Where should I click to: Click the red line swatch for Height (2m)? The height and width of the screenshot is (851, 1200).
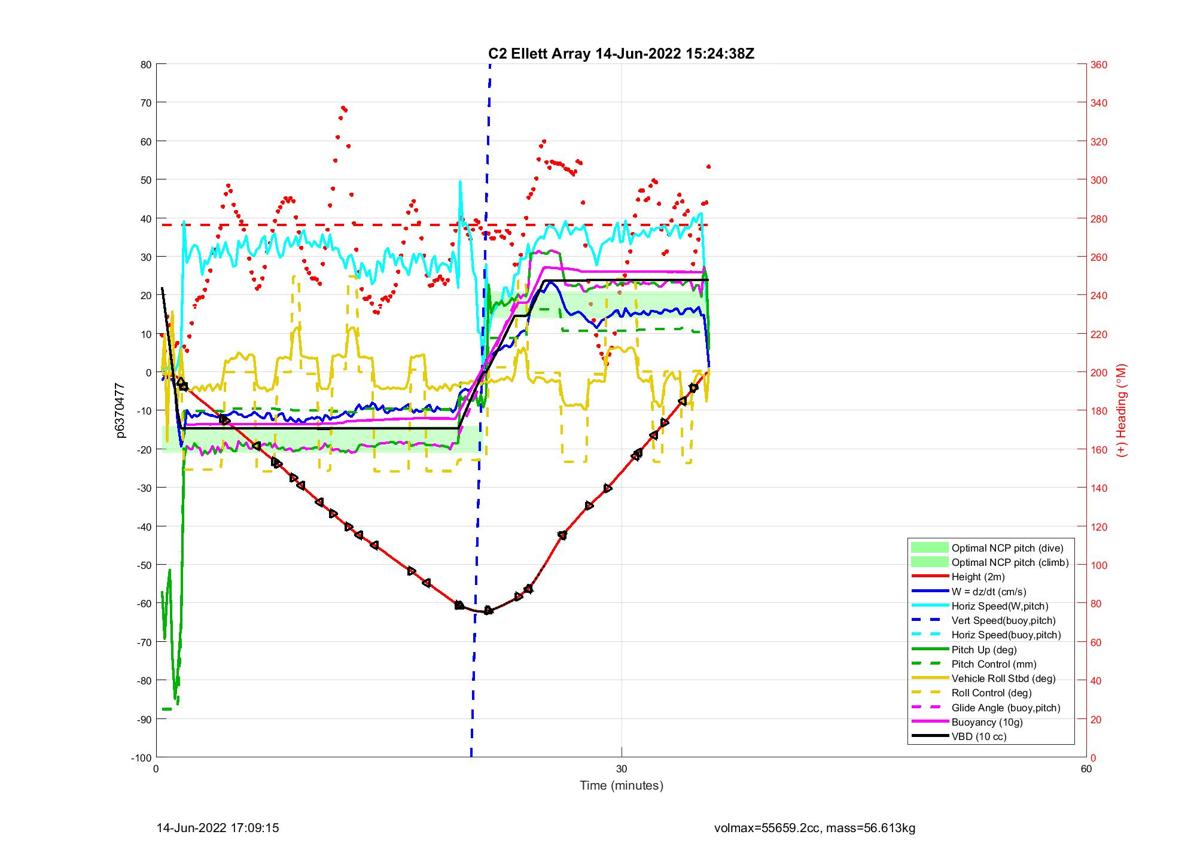point(929,576)
